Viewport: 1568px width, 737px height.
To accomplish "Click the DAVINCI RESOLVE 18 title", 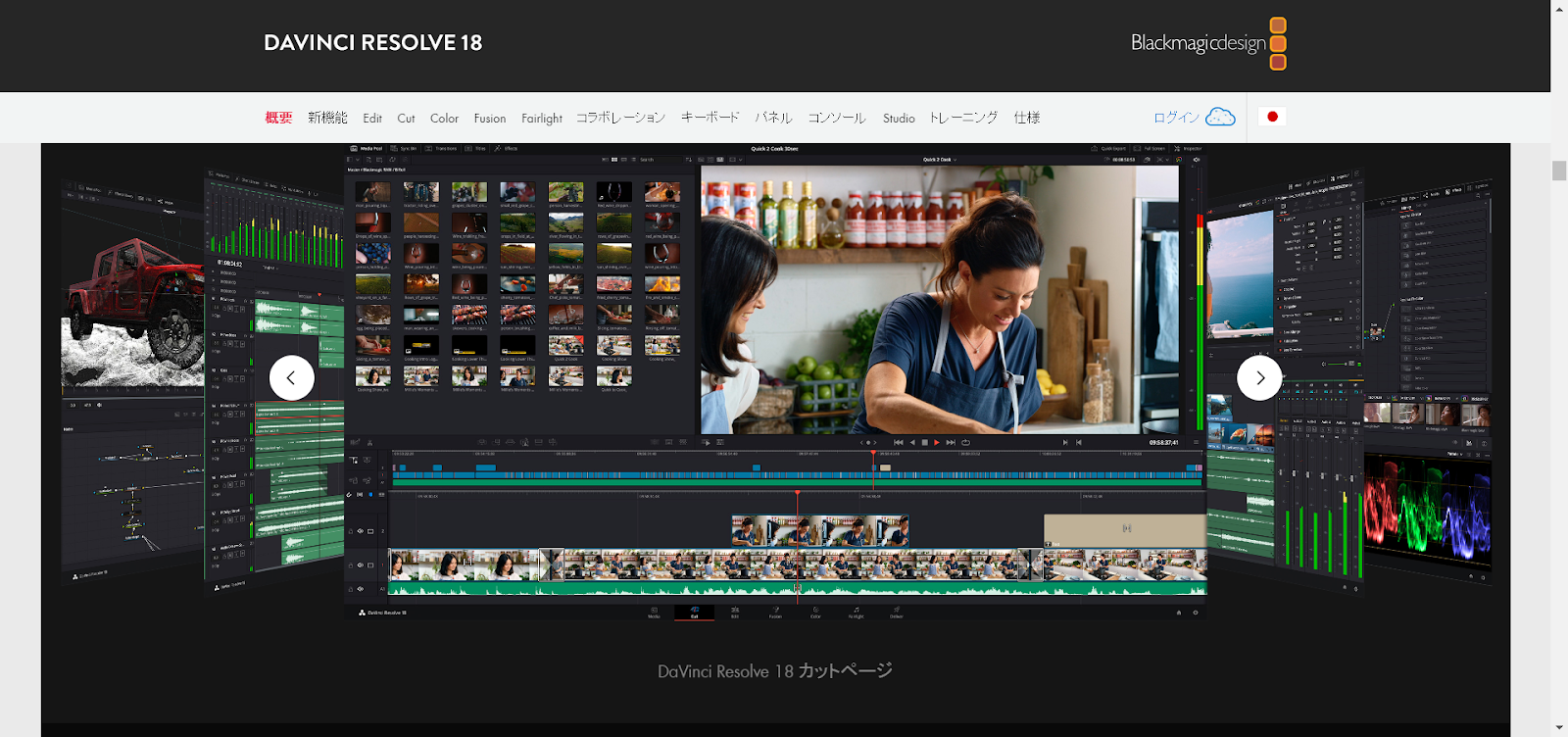I will click(x=373, y=43).
